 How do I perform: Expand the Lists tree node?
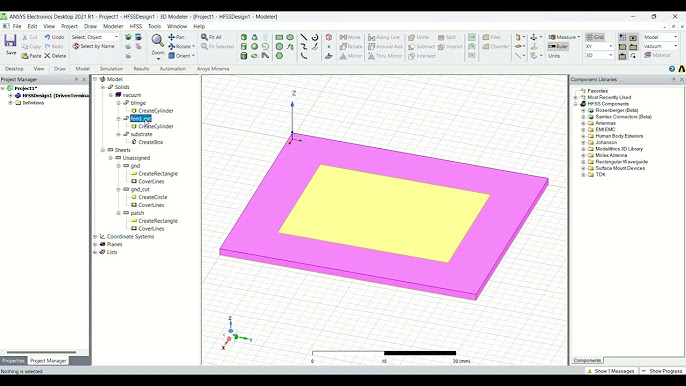pos(95,253)
